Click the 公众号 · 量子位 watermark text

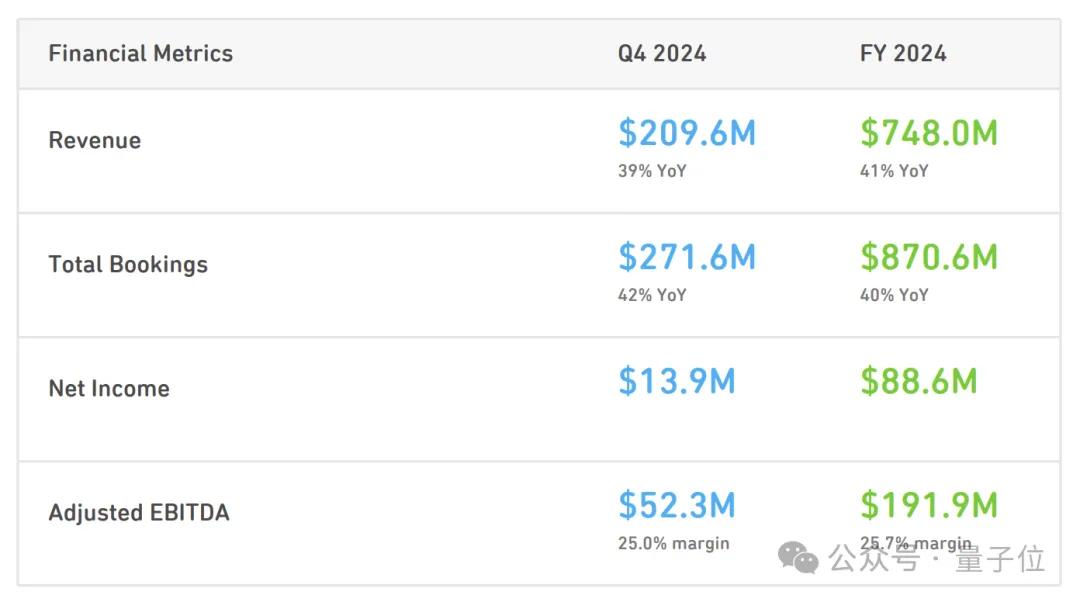(x=937, y=558)
